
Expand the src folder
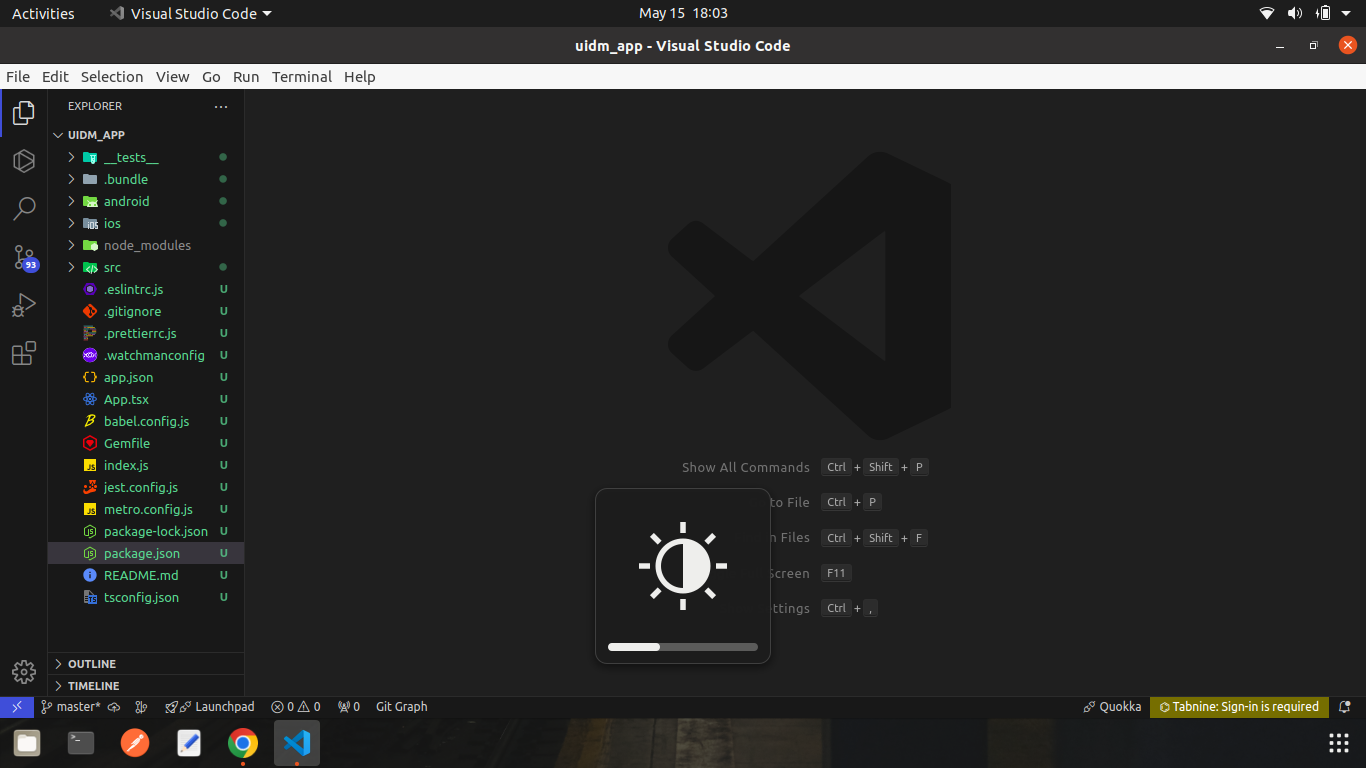pos(112,267)
